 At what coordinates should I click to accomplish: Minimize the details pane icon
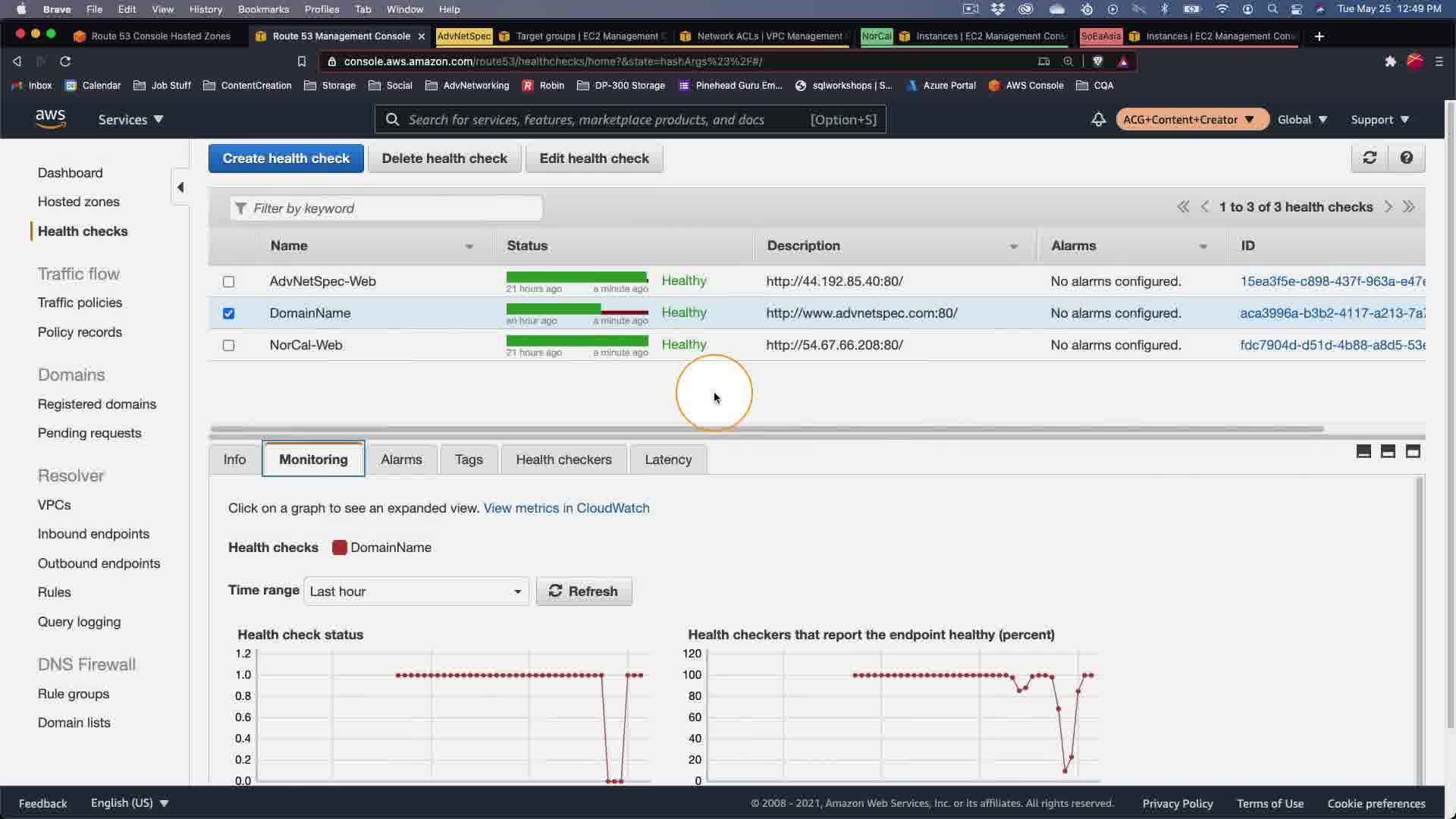coord(1363,452)
